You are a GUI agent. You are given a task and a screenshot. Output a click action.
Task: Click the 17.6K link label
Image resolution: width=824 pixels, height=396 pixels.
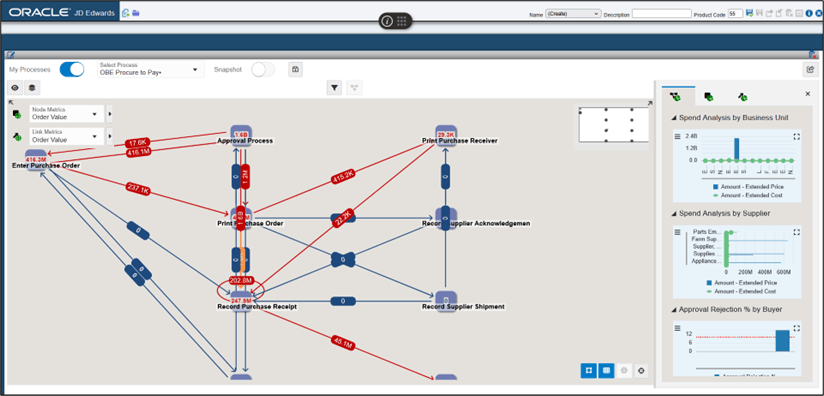click(x=138, y=143)
